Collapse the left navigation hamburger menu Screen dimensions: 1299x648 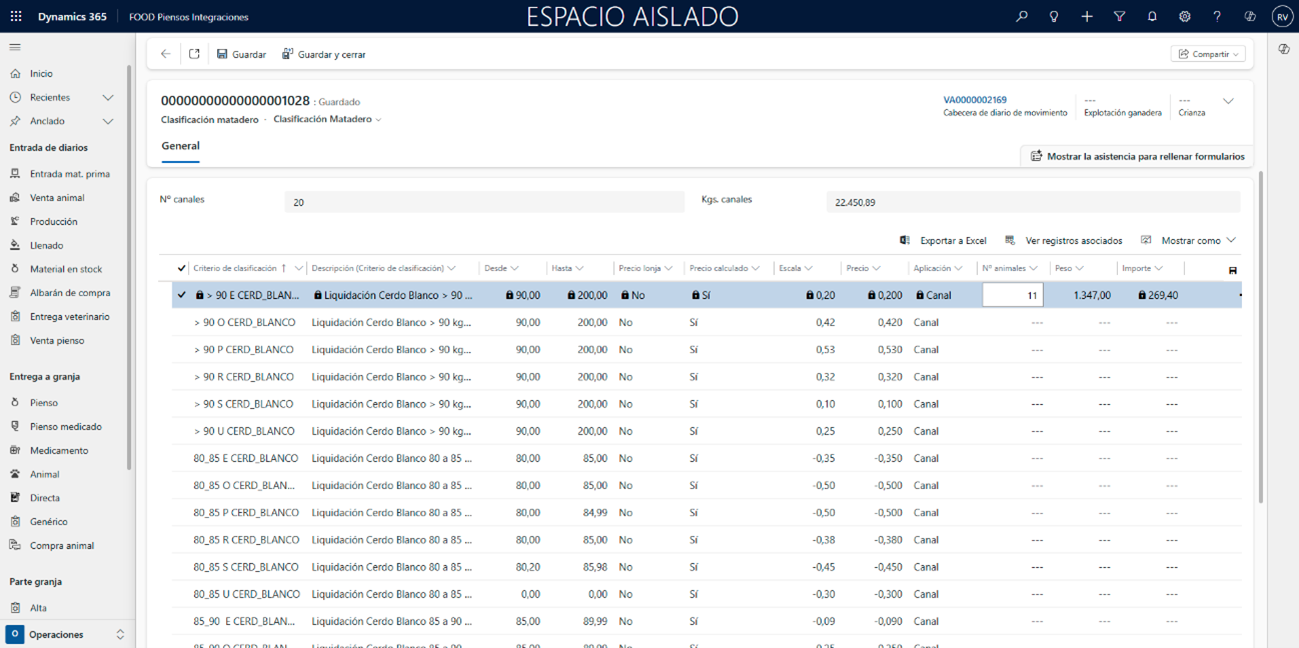point(15,47)
